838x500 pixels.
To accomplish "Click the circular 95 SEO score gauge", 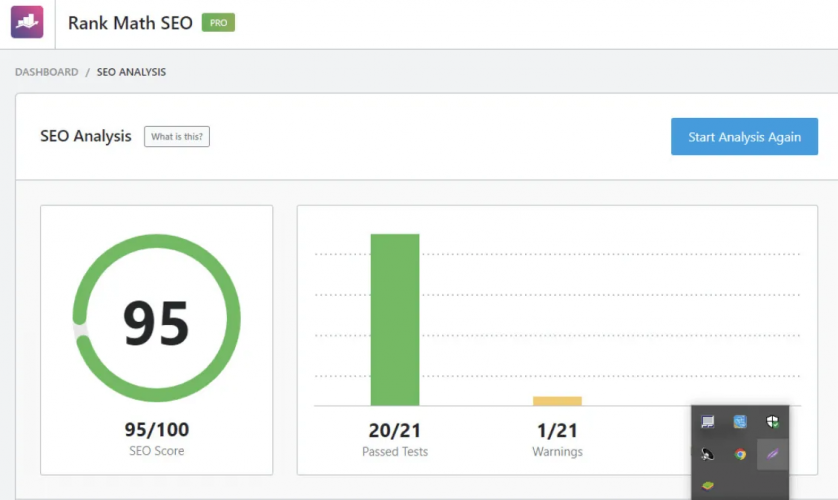I will [x=157, y=321].
